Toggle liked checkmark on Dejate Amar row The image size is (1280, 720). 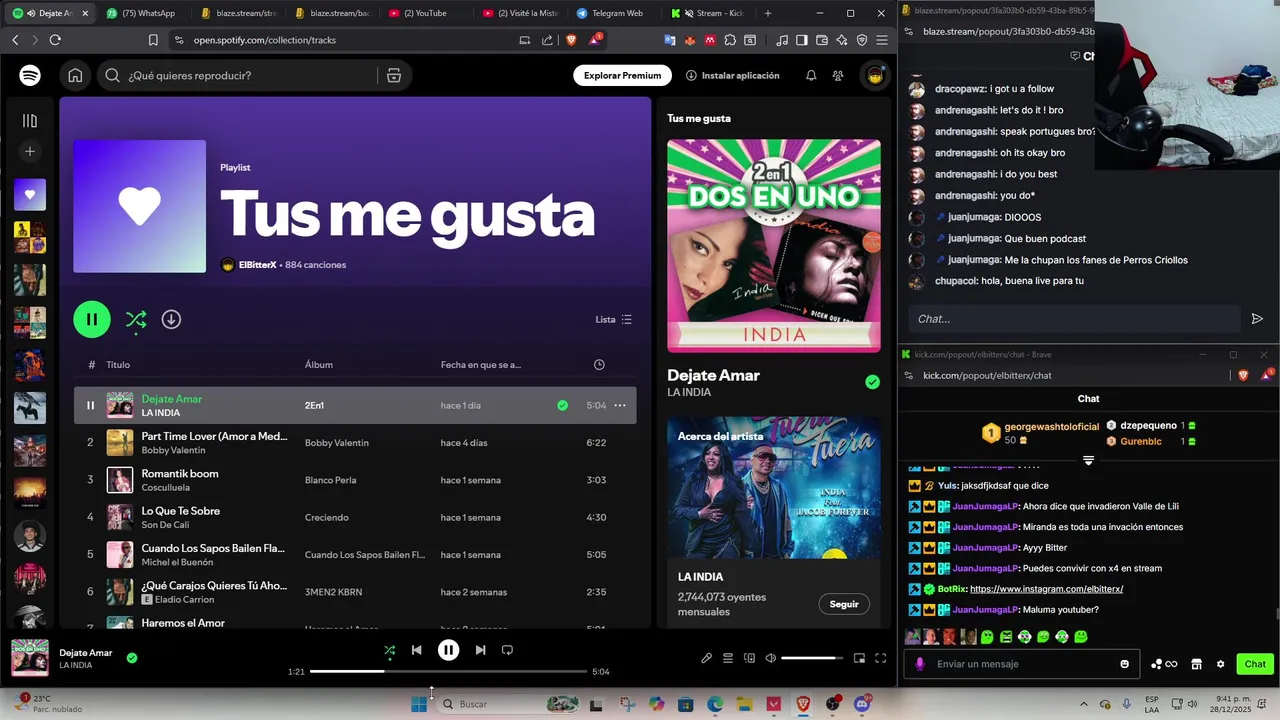click(x=562, y=405)
